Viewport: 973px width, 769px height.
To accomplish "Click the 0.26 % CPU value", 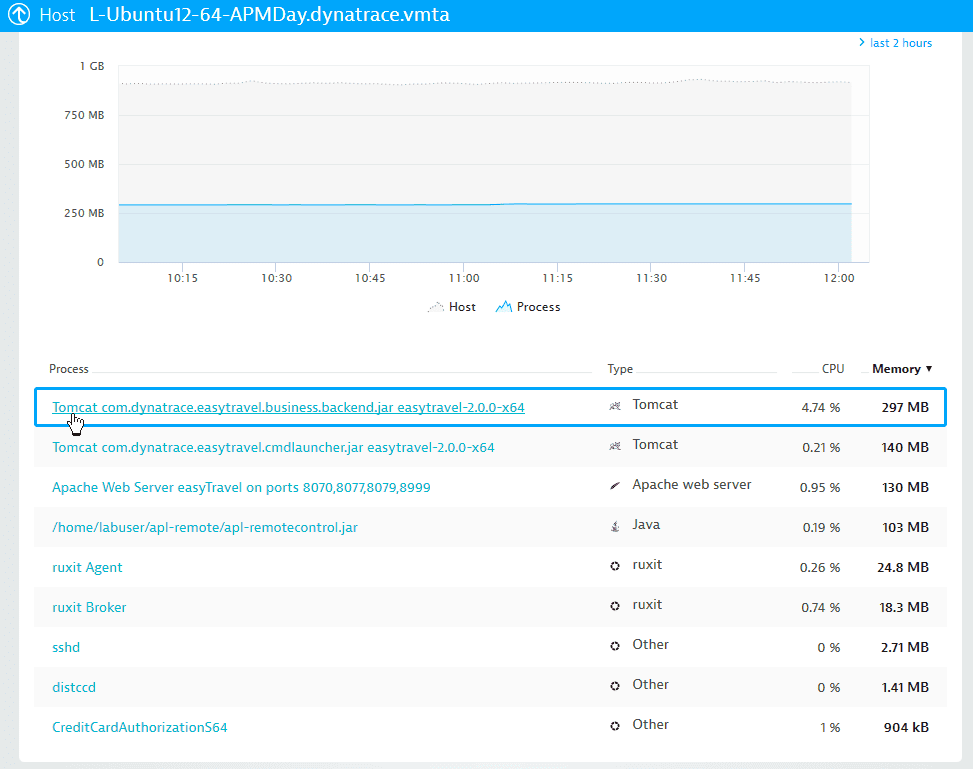I will (820, 567).
